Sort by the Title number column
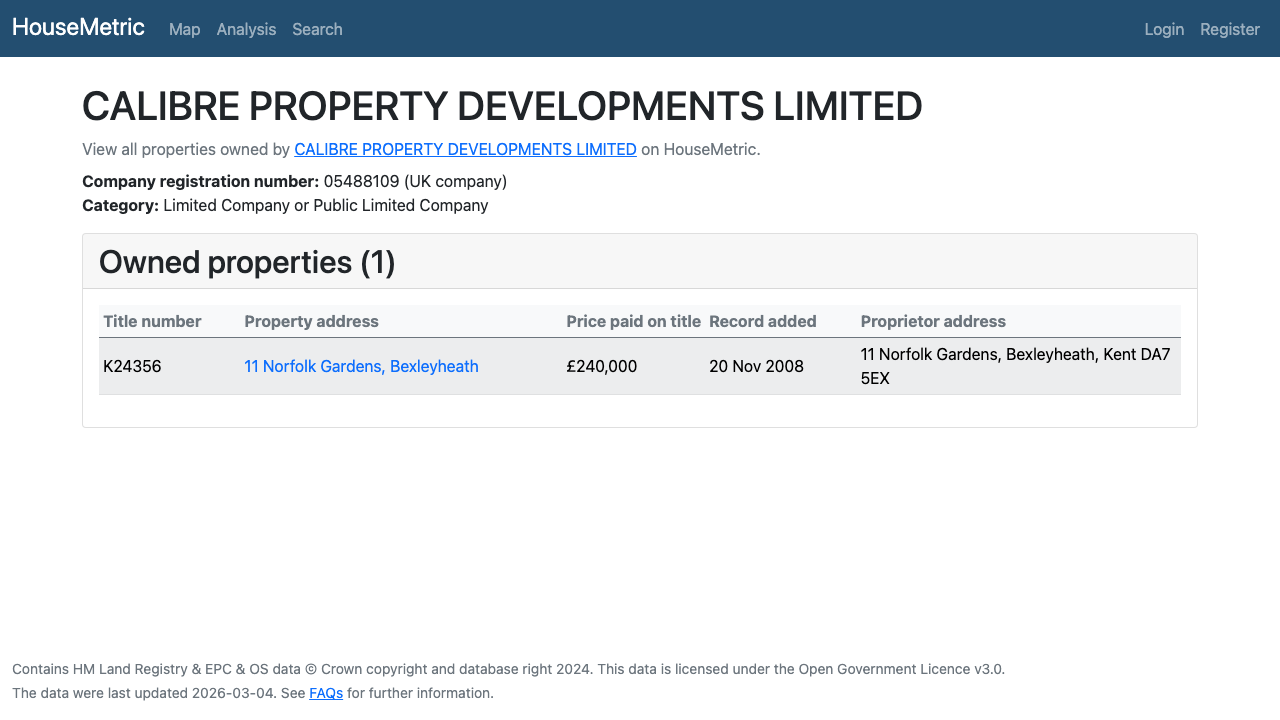This screenshot has height=720, width=1280. click(x=152, y=321)
